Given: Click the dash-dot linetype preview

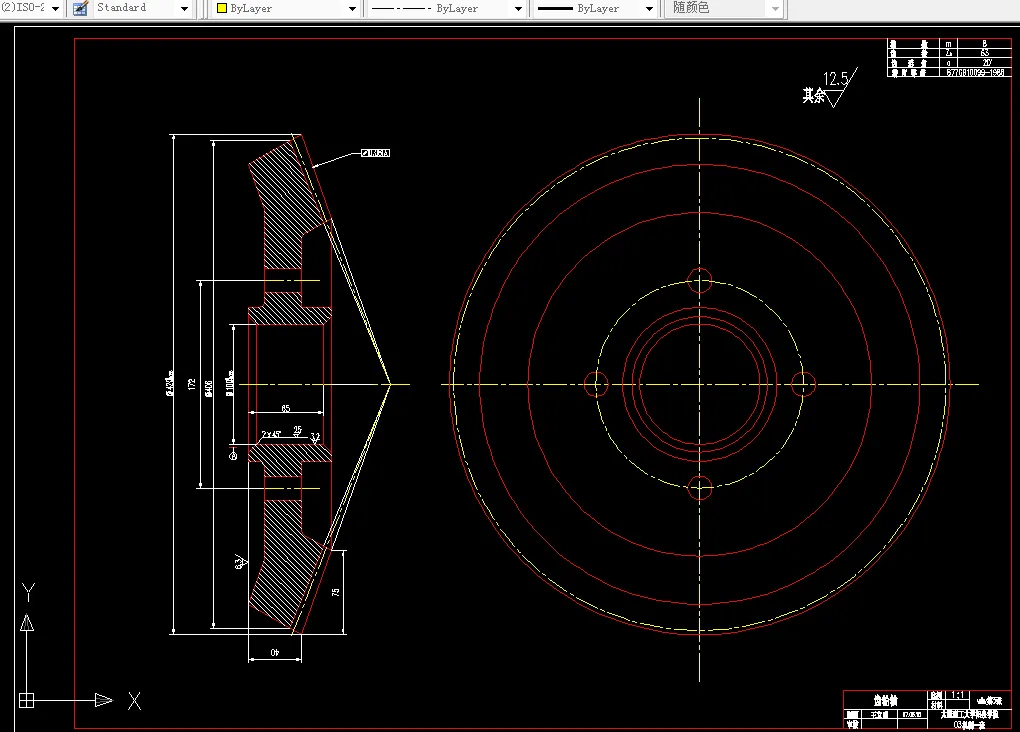Looking at the screenshot, I should point(401,8).
